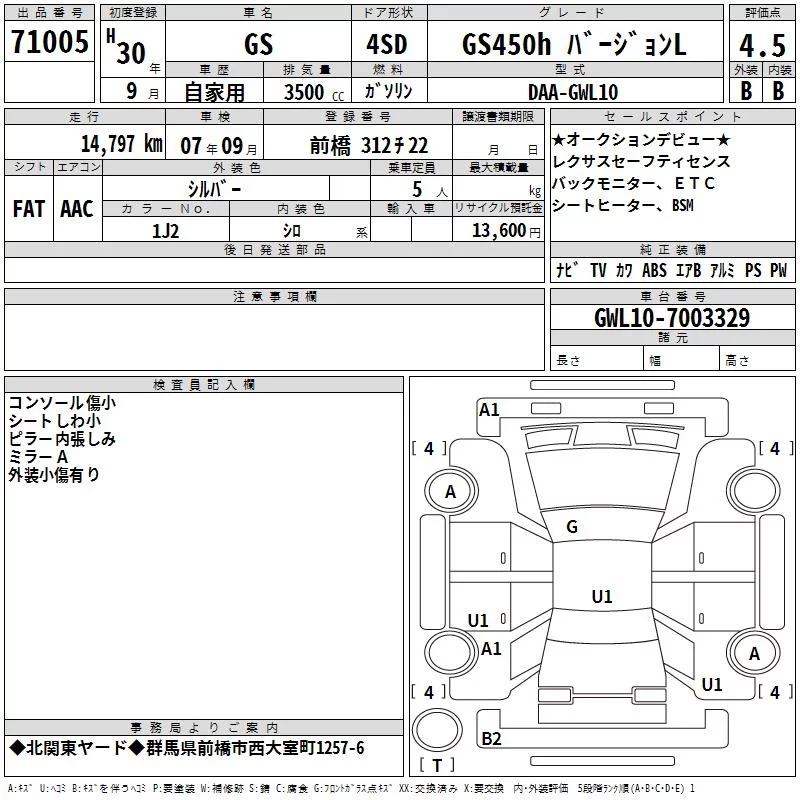
Task: Select the 長さ length field
Action: (596, 360)
